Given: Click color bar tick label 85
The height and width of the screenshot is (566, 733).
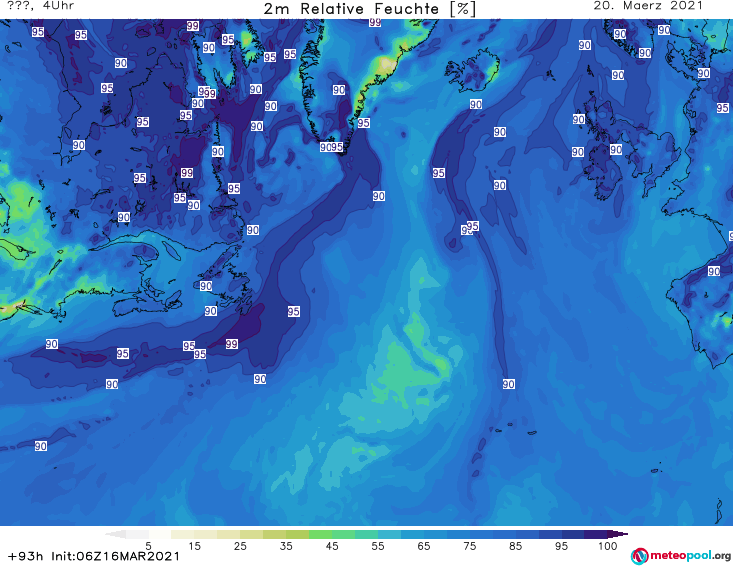Looking at the screenshot, I should click(x=516, y=546).
